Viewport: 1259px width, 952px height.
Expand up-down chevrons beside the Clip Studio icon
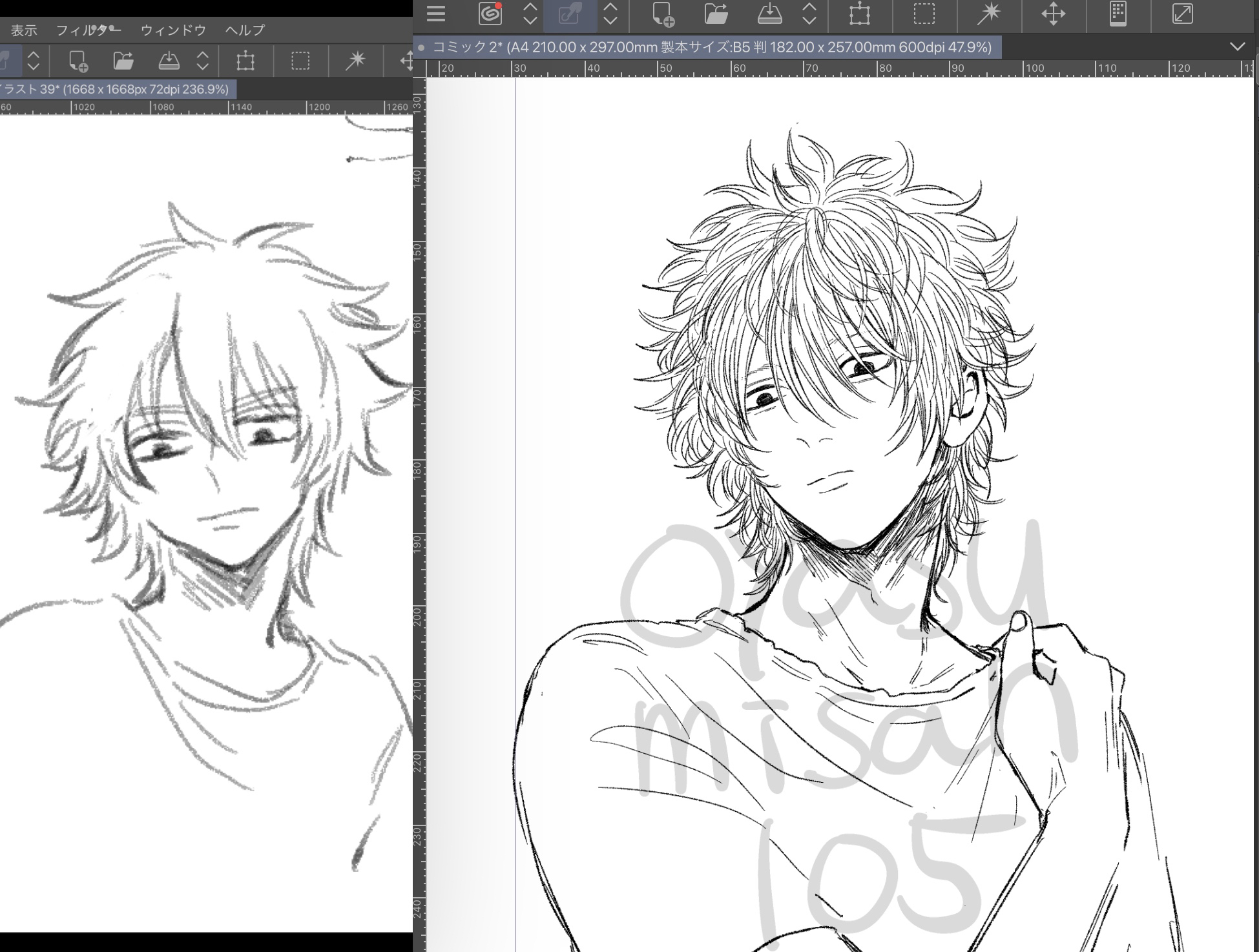(x=530, y=14)
